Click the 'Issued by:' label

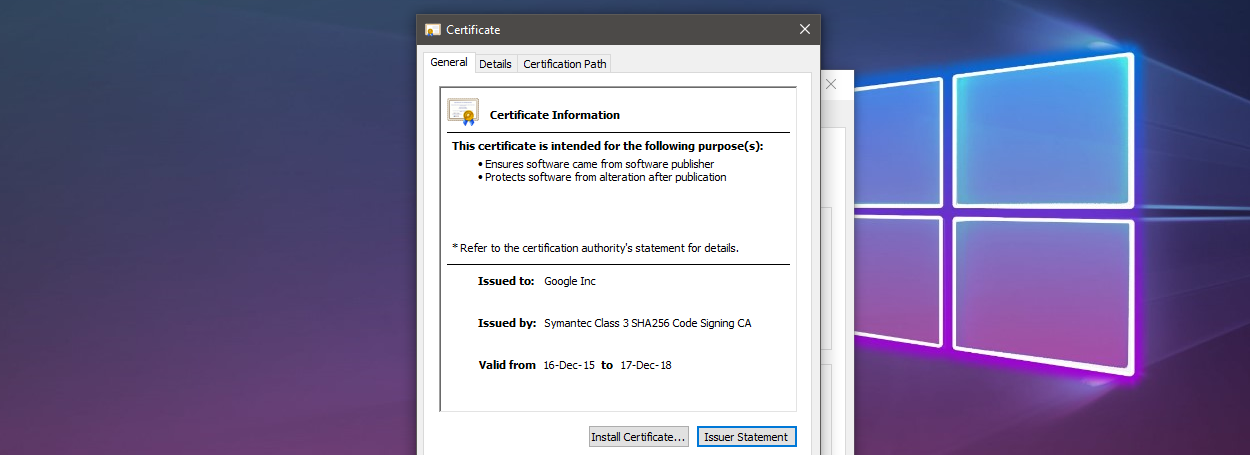(507, 323)
